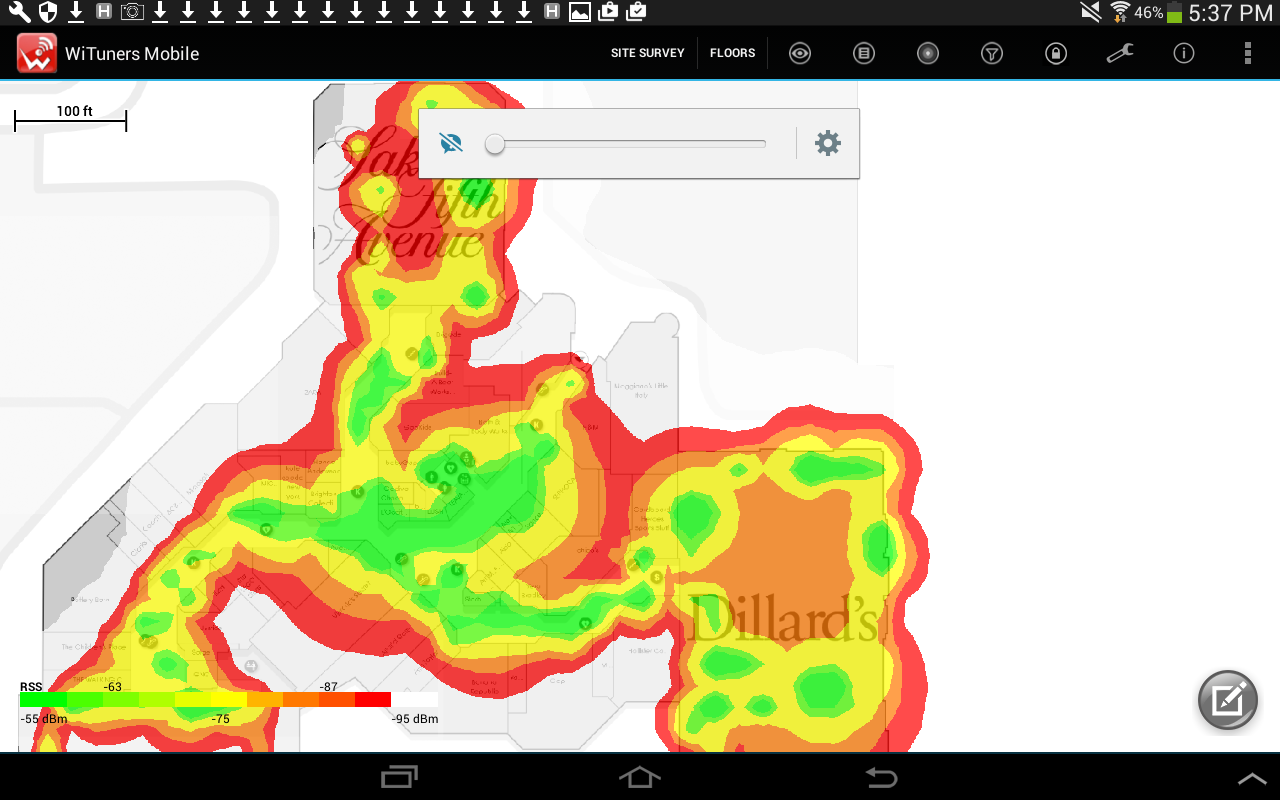This screenshot has height=800, width=1280.
Task: Click the white segment above -95 dBm
Action: tap(414, 700)
